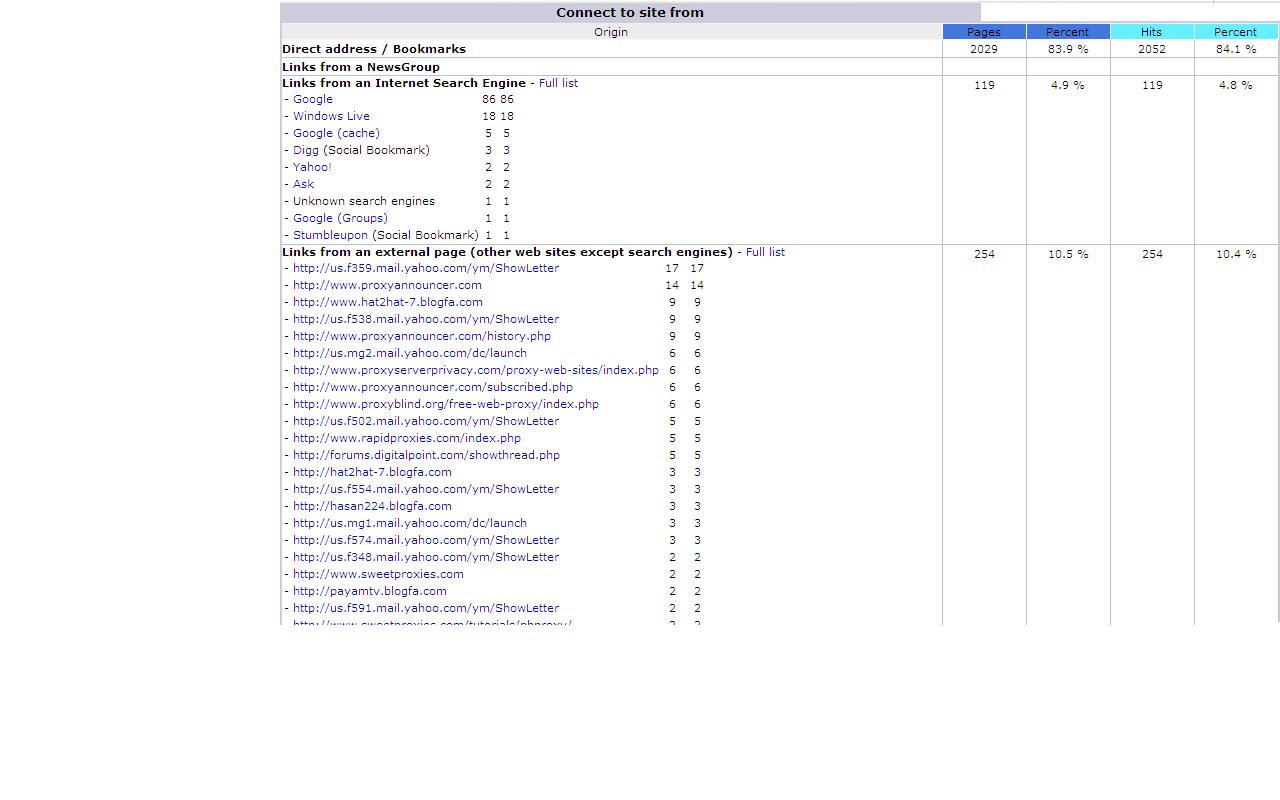Viewport: 1280px width, 800px height.
Task: Open the search engines Full list link
Action: [x=558, y=83]
